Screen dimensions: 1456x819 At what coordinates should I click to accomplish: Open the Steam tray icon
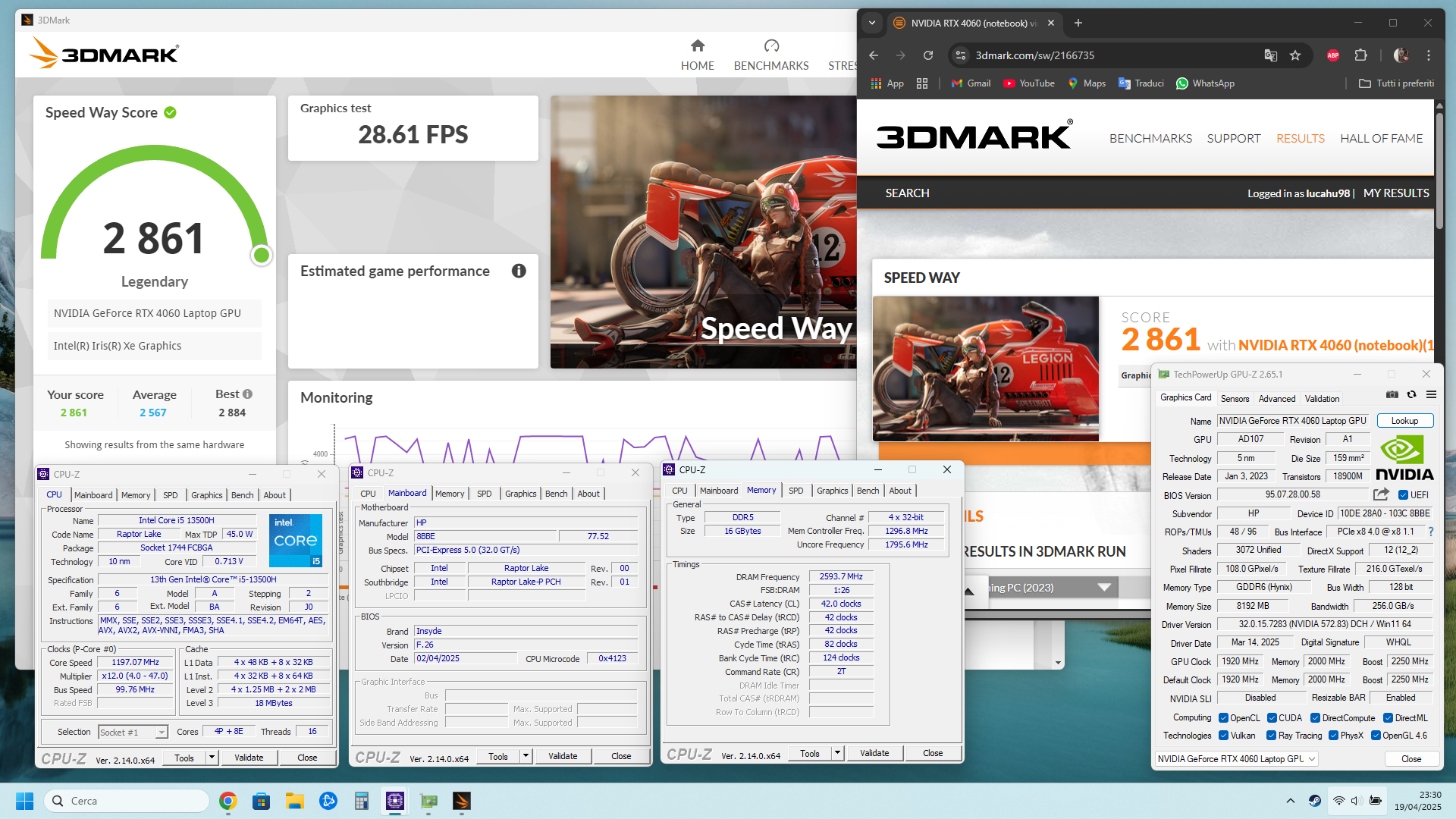(x=1315, y=801)
